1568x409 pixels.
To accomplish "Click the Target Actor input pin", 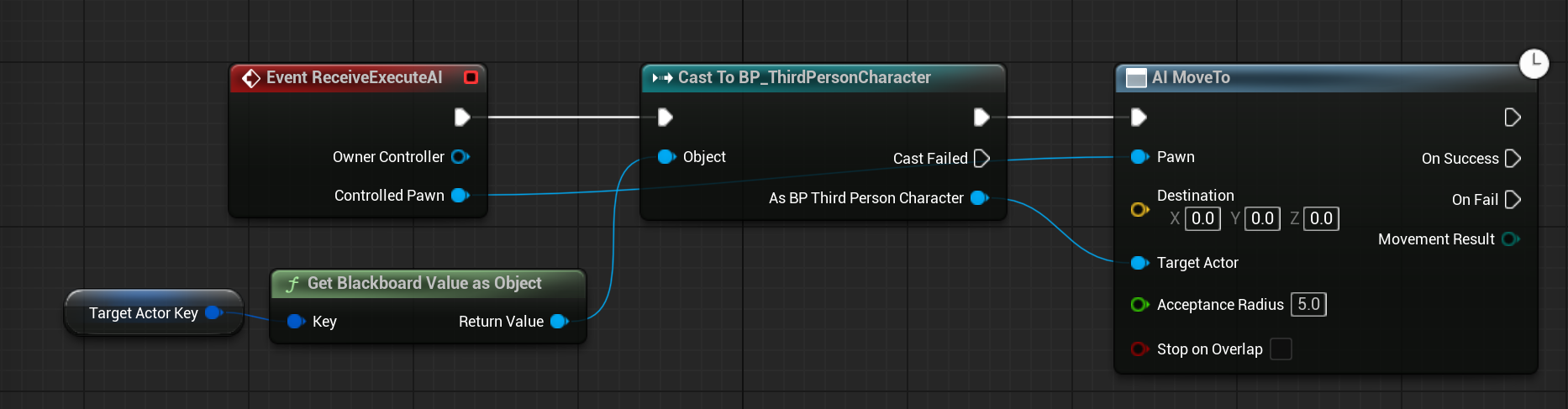I will [1139, 263].
